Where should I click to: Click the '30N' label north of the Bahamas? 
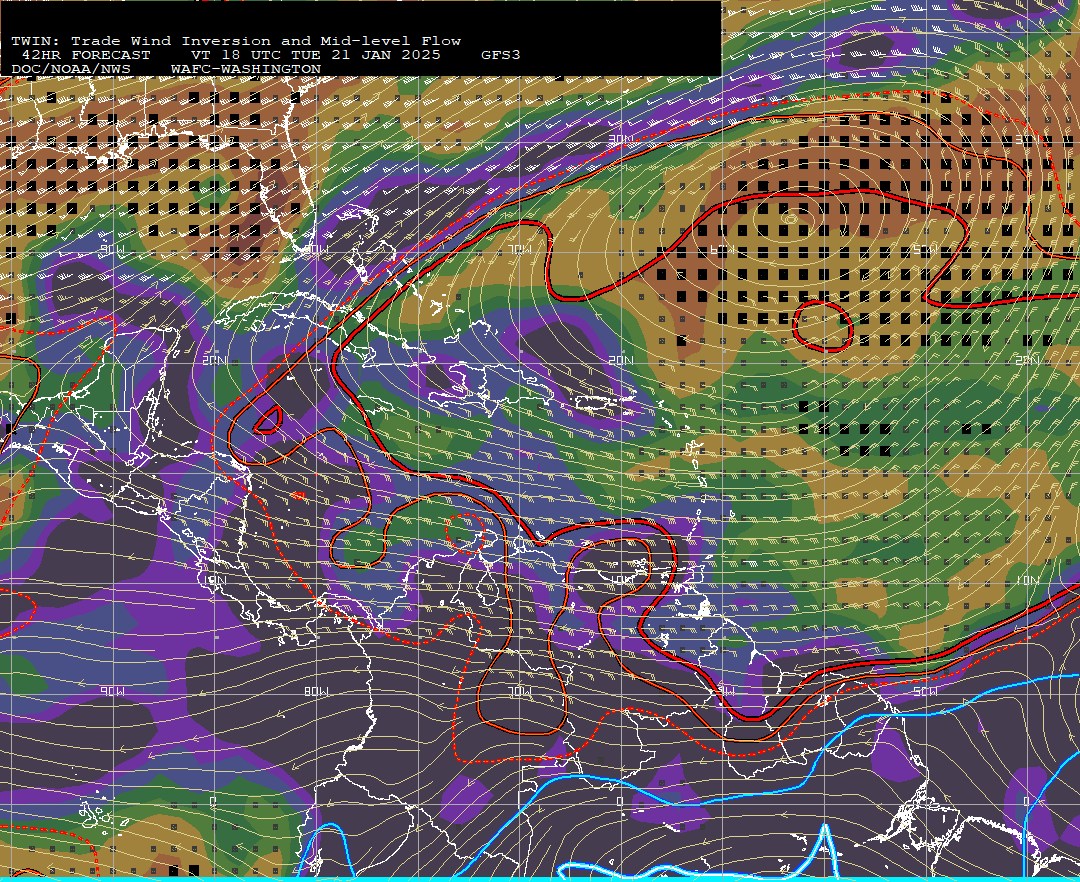pos(621,139)
